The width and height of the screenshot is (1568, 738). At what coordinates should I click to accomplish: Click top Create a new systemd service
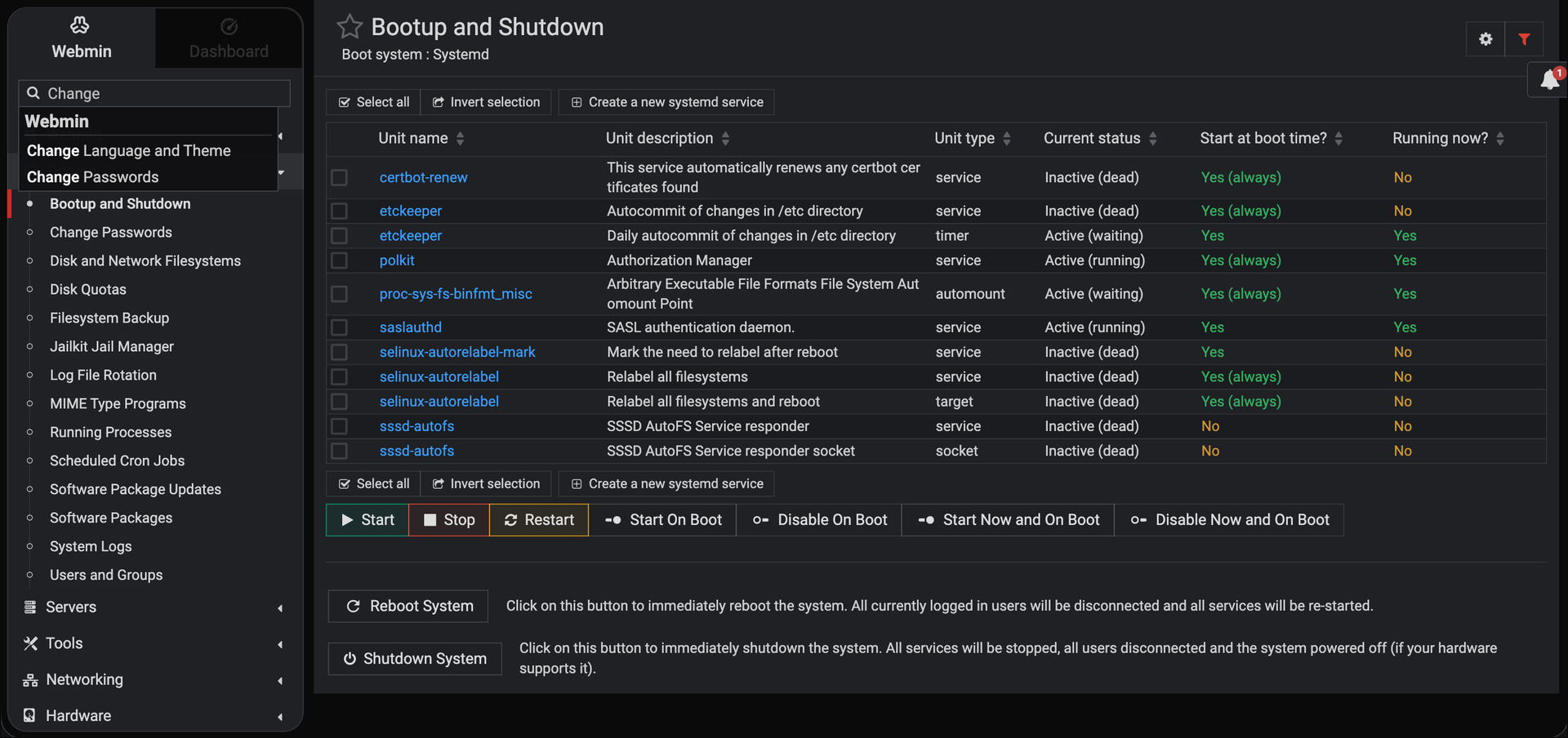(666, 102)
